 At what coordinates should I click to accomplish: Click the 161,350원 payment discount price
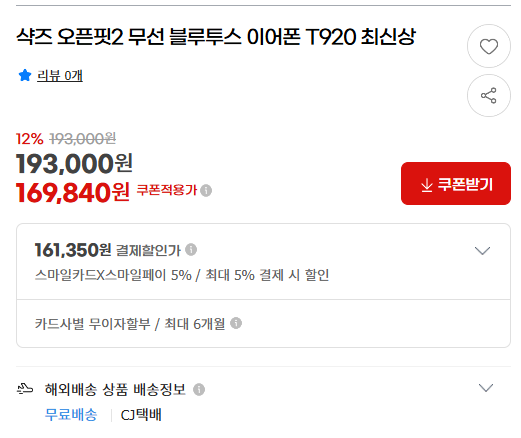pyautogui.click(x=73, y=250)
